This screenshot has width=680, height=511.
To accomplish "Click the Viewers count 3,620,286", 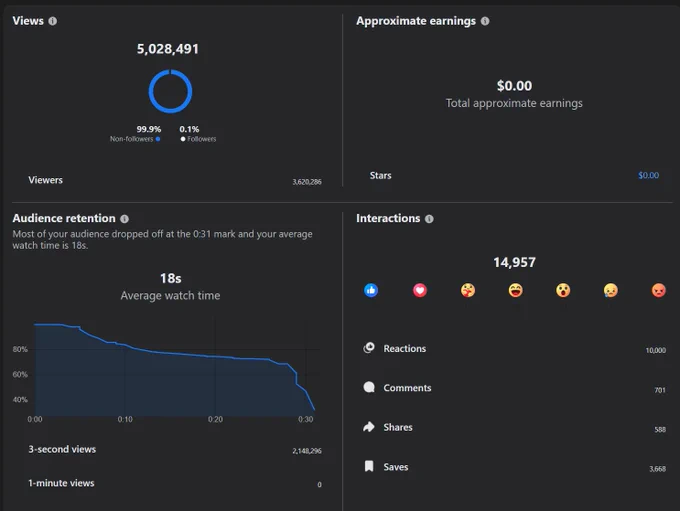I will click(307, 182).
